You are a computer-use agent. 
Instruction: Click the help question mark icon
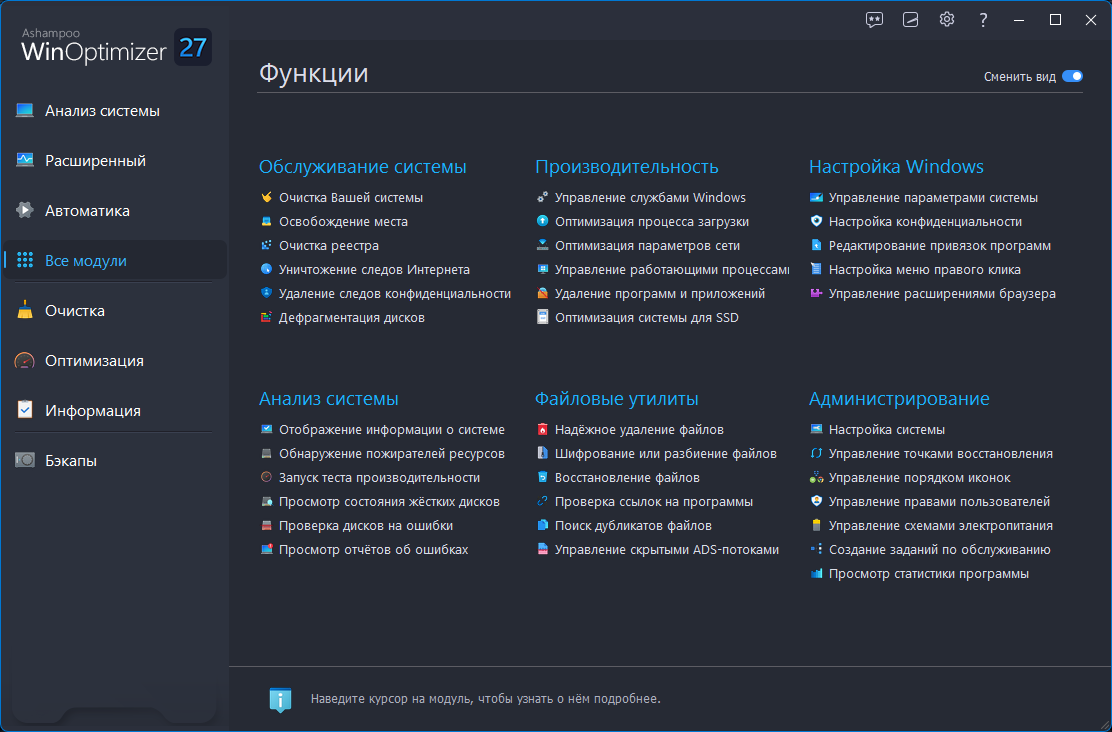[983, 20]
